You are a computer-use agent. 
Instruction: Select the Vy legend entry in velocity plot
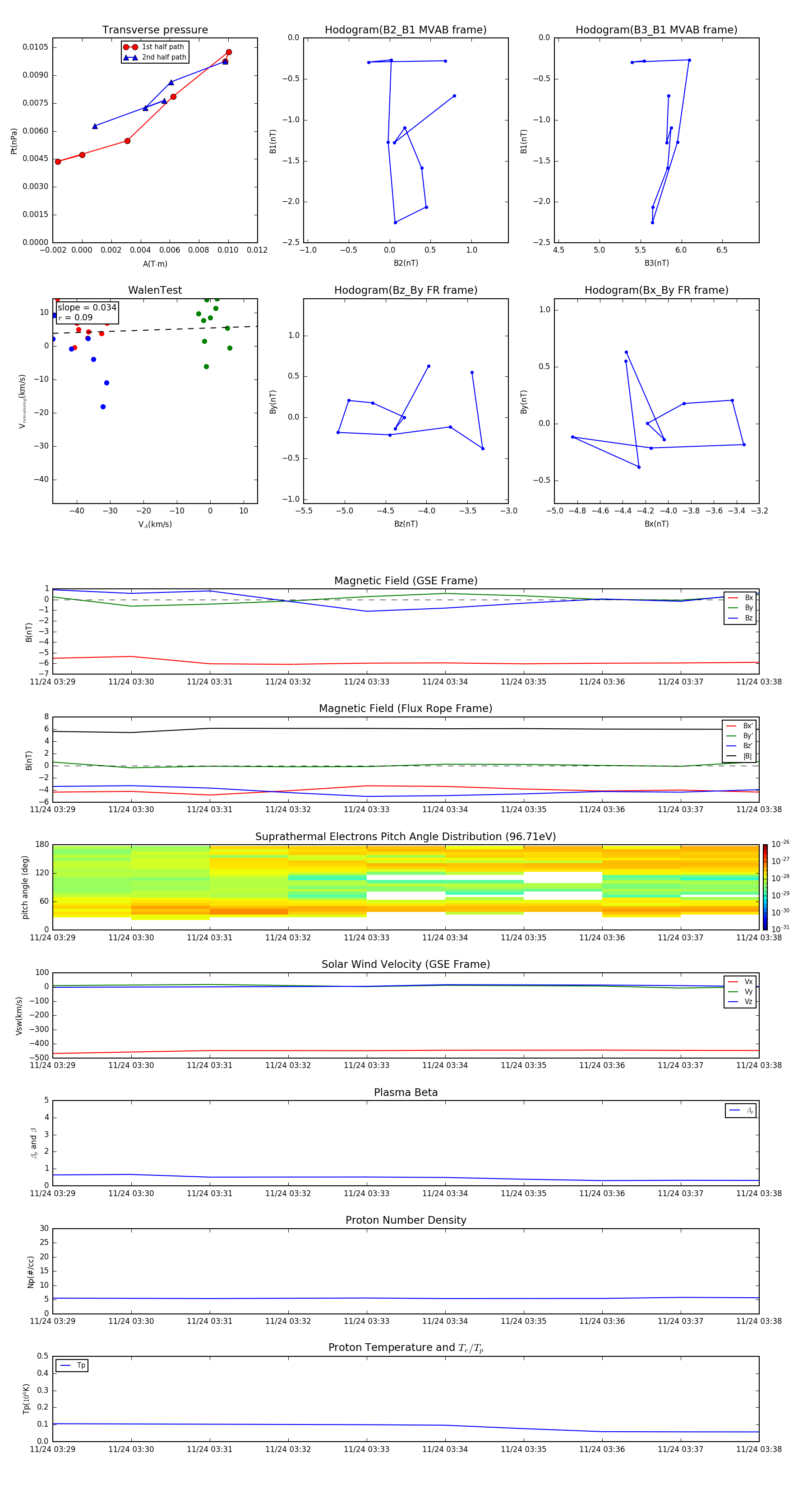click(x=740, y=992)
